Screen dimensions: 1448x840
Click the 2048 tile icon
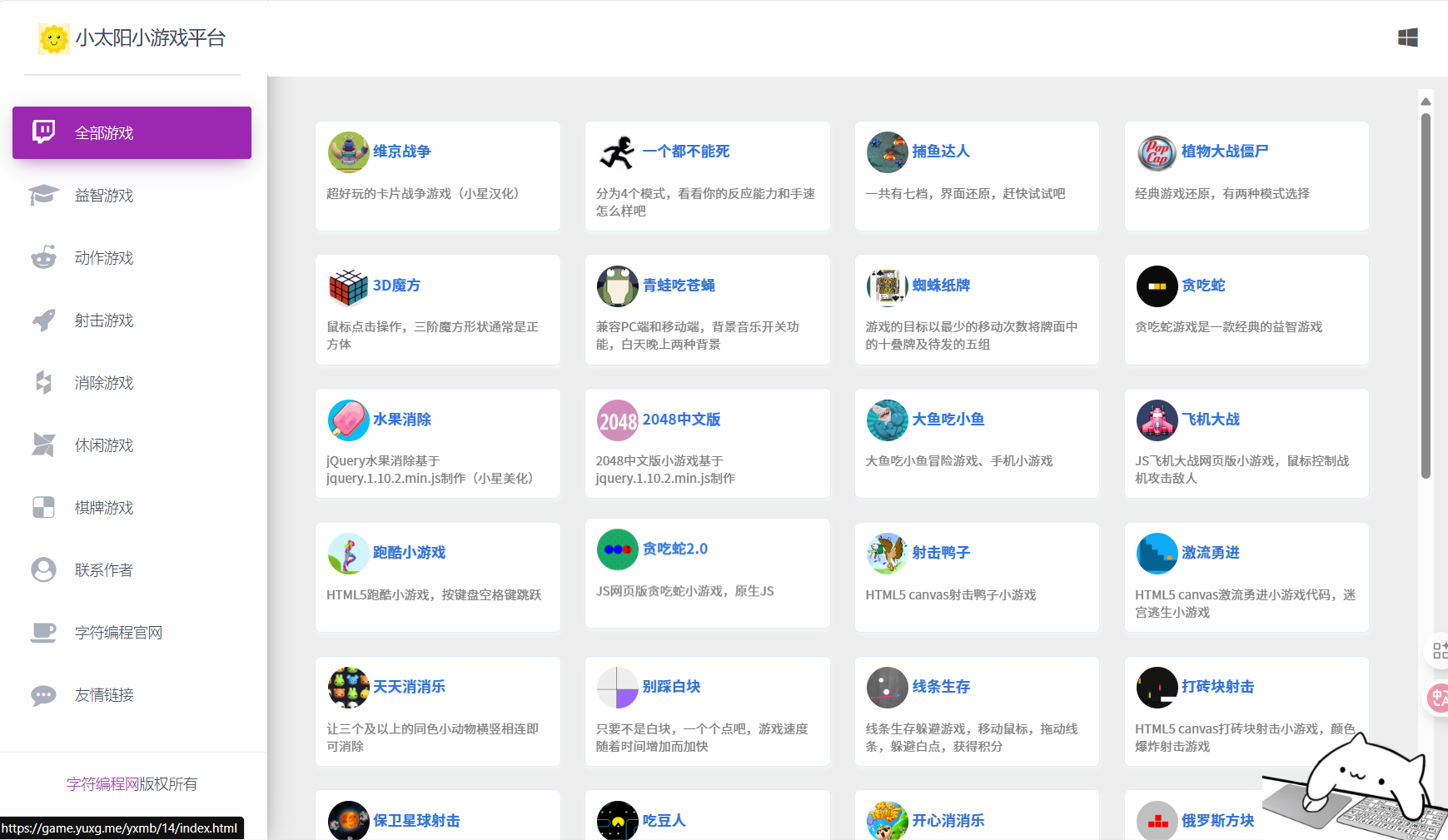click(618, 420)
